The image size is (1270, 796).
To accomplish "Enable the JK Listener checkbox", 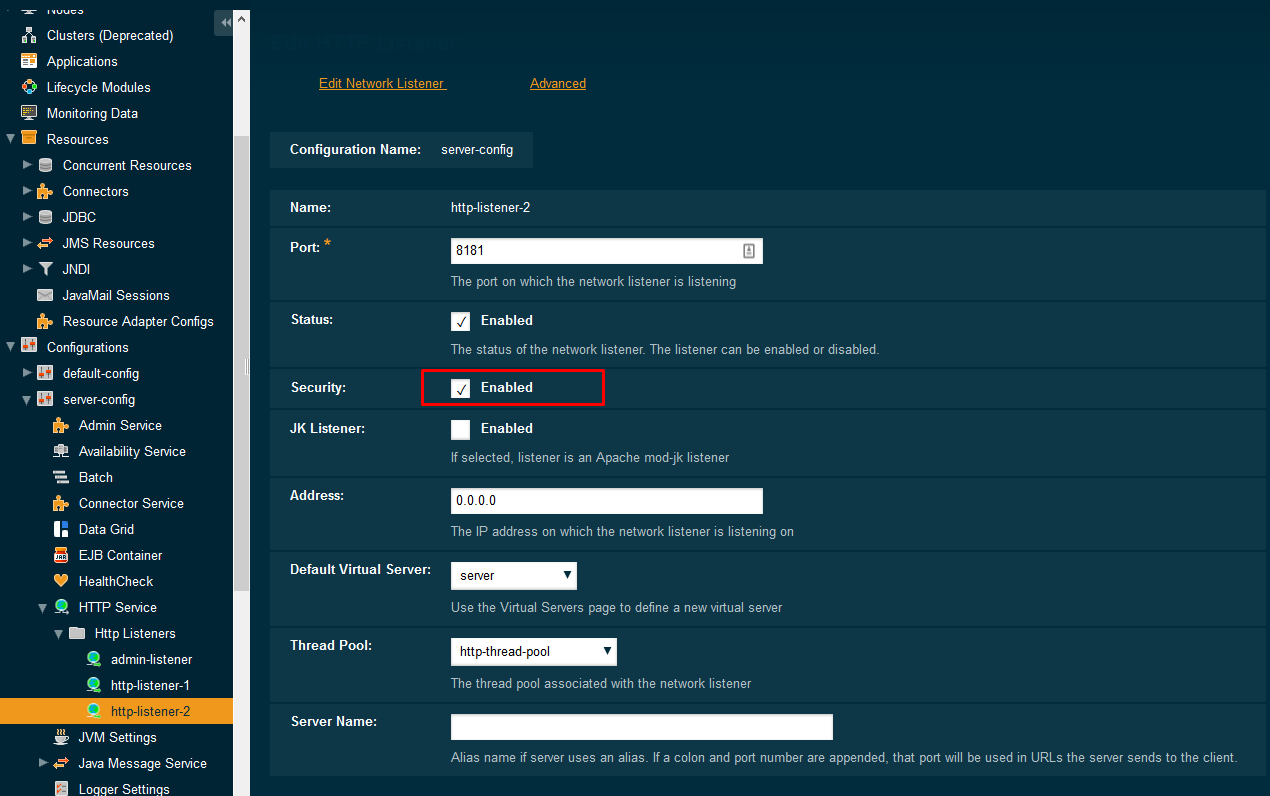I will 460,429.
